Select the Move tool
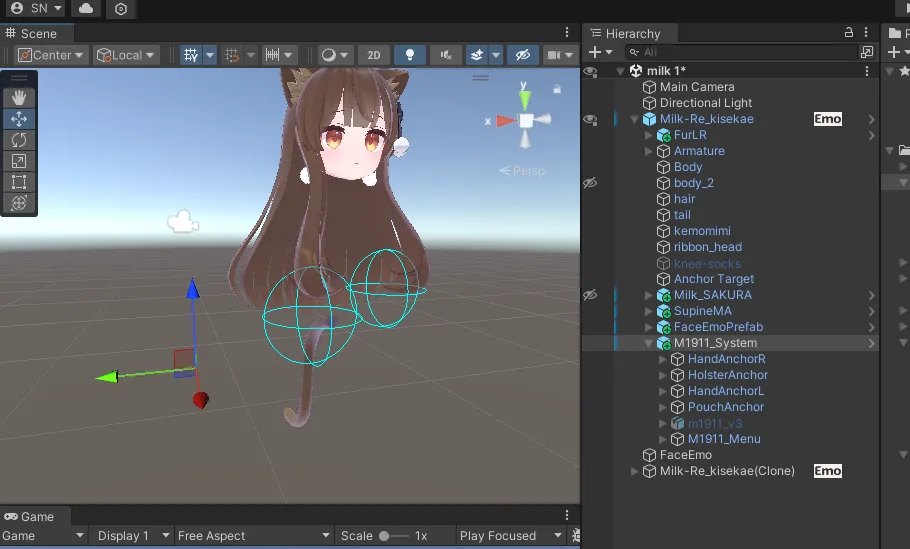The width and height of the screenshot is (910, 549). click(19, 119)
